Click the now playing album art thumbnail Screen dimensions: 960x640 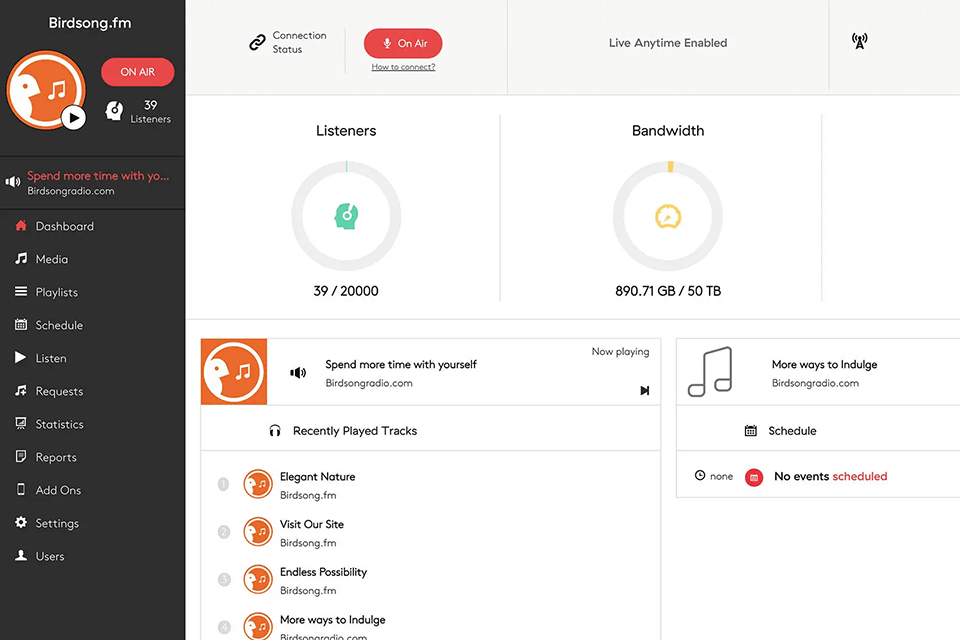tap(234, 372)
